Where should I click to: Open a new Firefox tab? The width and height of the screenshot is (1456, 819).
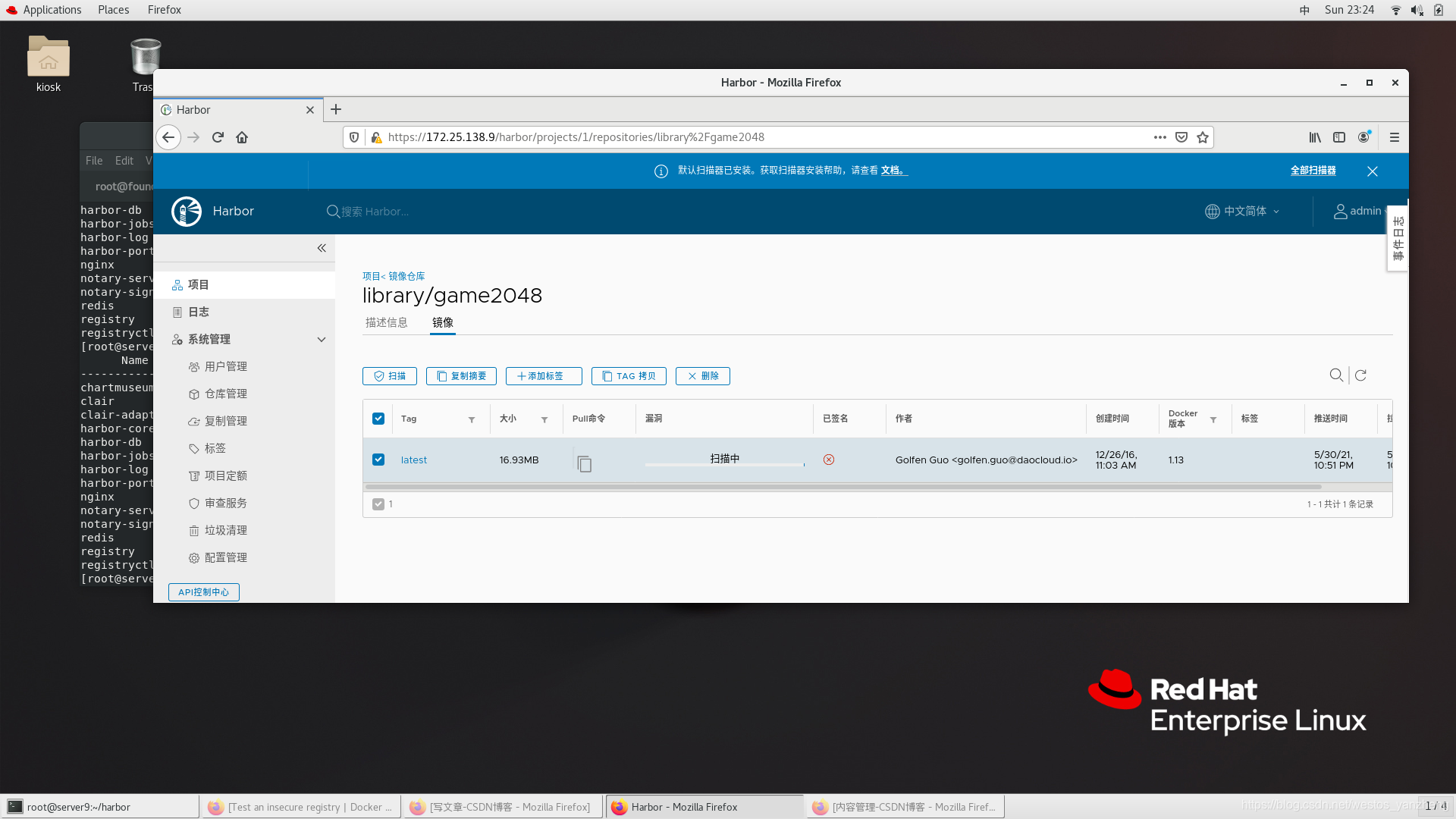pyautogui.click(x=336, y=109)
